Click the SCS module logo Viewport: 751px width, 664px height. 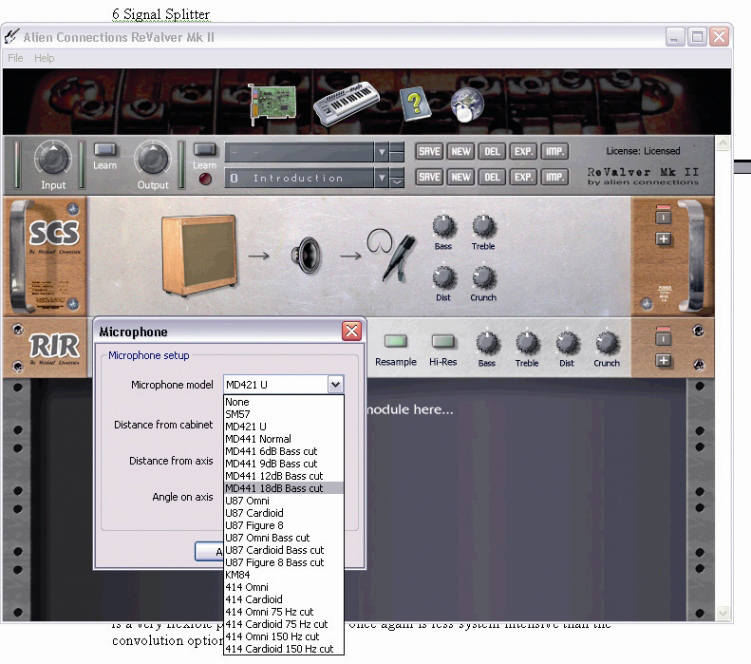point(54,233)
